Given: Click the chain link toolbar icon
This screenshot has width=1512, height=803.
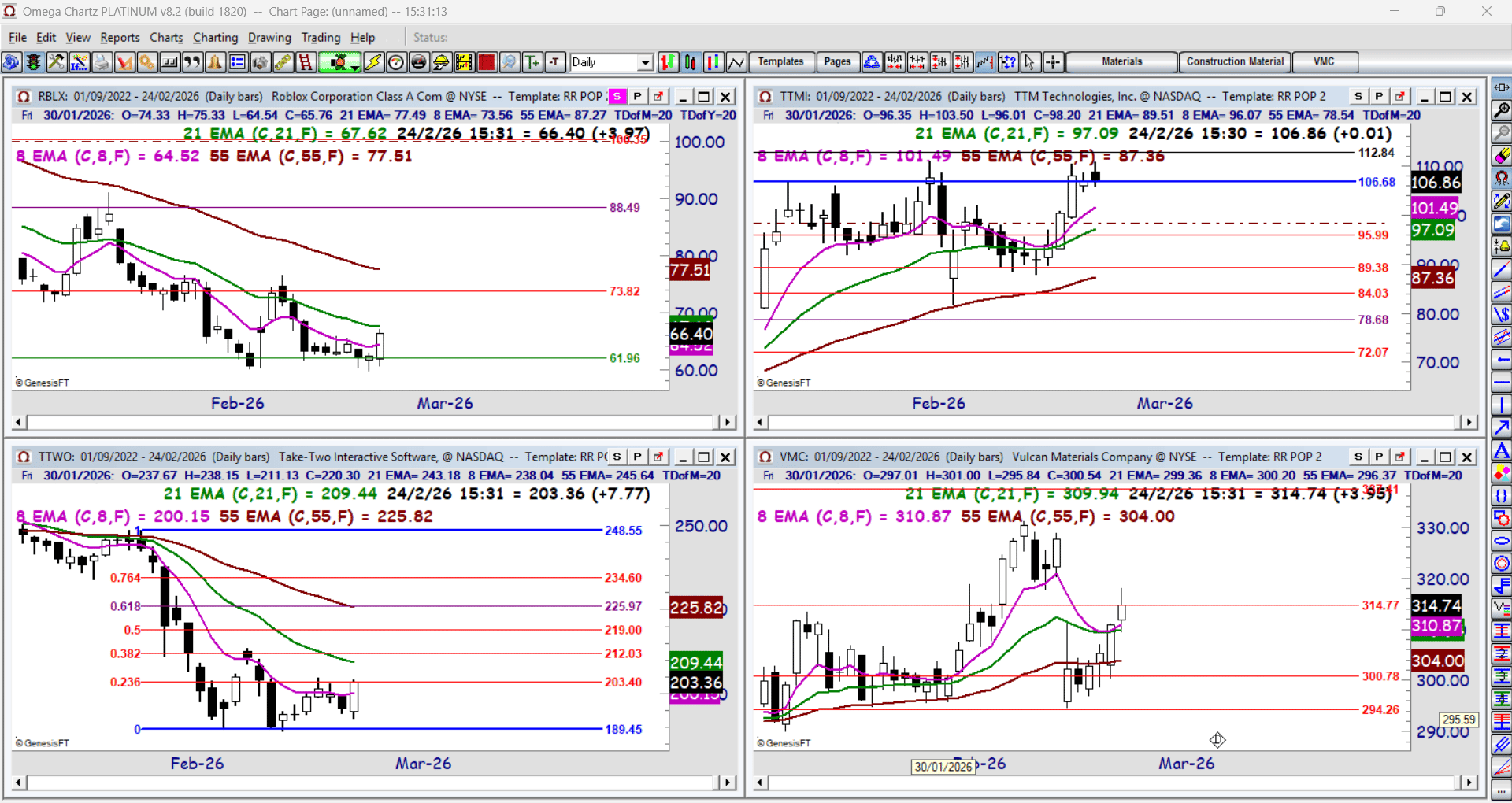Looking at the screenshot, I should click(x=283, y=62).
